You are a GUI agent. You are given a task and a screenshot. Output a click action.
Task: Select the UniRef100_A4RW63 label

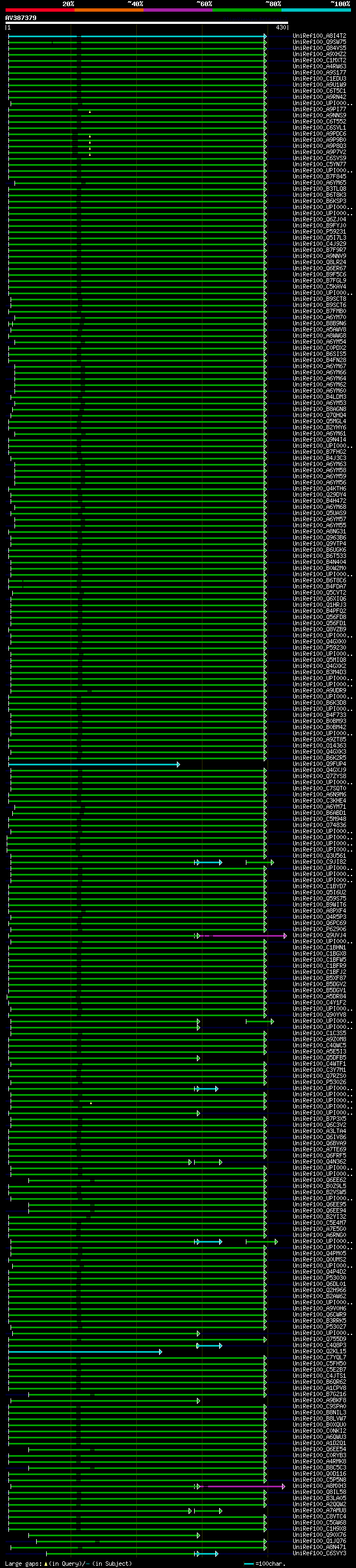click(x=319, y=67)
